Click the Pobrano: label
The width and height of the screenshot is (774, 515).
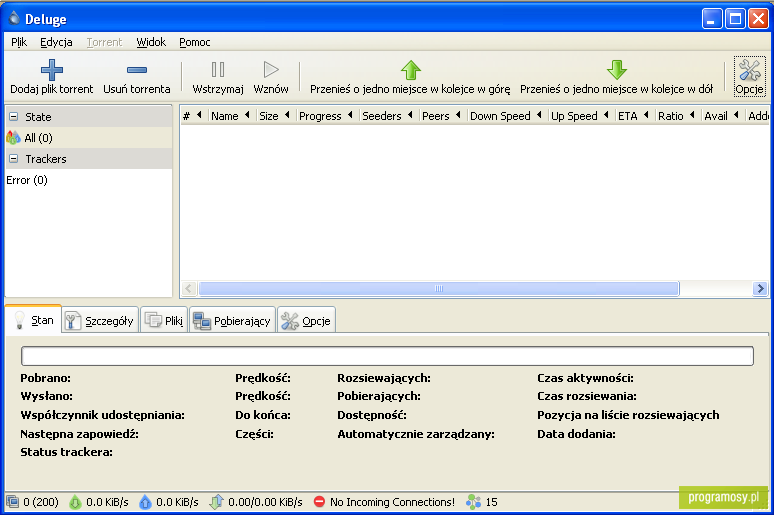(x=45, y=378)
